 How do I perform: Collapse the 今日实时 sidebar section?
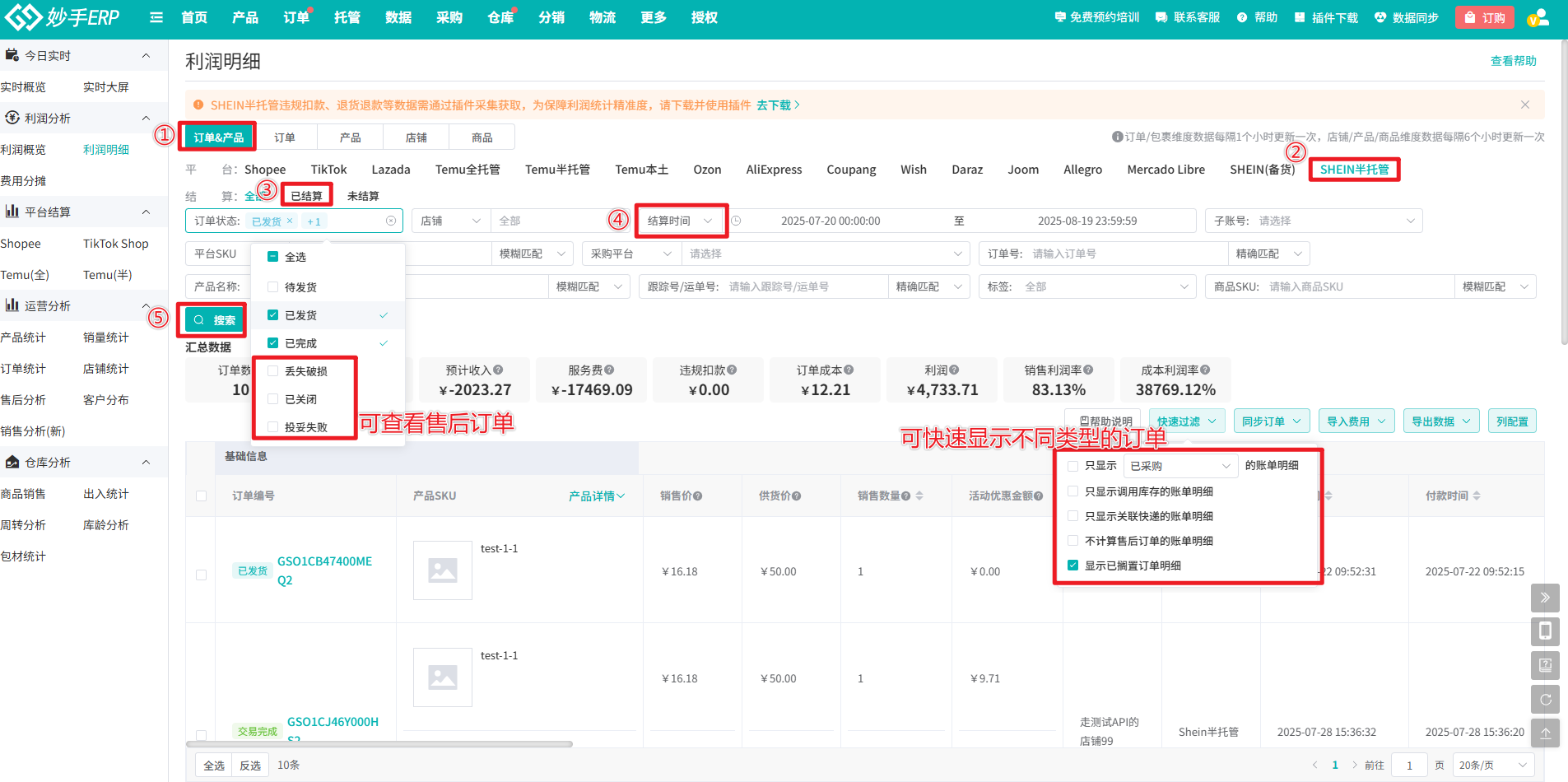[x=146, y=55]
